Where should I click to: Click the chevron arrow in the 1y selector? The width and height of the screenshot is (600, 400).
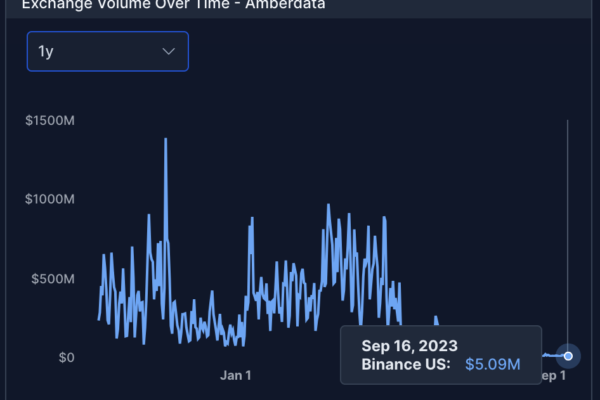tap(168, 51)
